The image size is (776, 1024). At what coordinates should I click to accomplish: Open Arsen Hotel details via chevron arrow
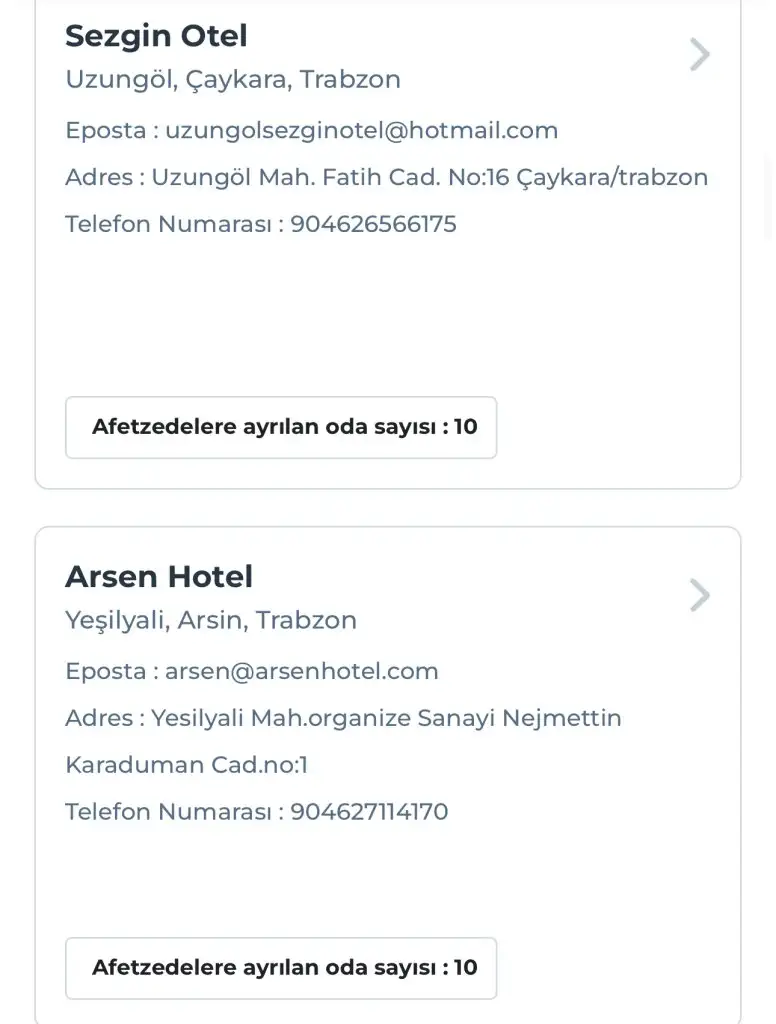[699, 596]
